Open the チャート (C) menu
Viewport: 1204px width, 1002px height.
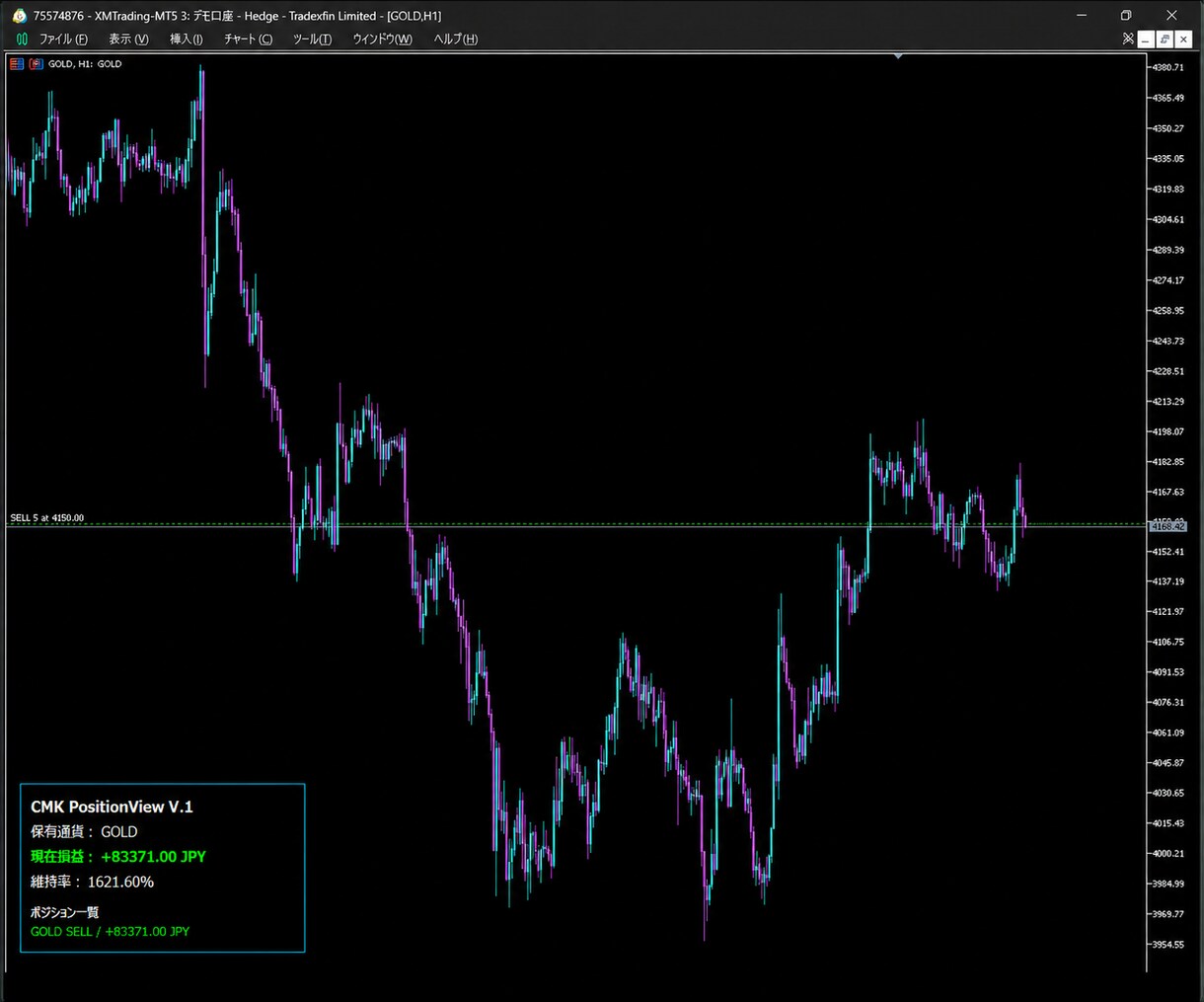(248, 39)
